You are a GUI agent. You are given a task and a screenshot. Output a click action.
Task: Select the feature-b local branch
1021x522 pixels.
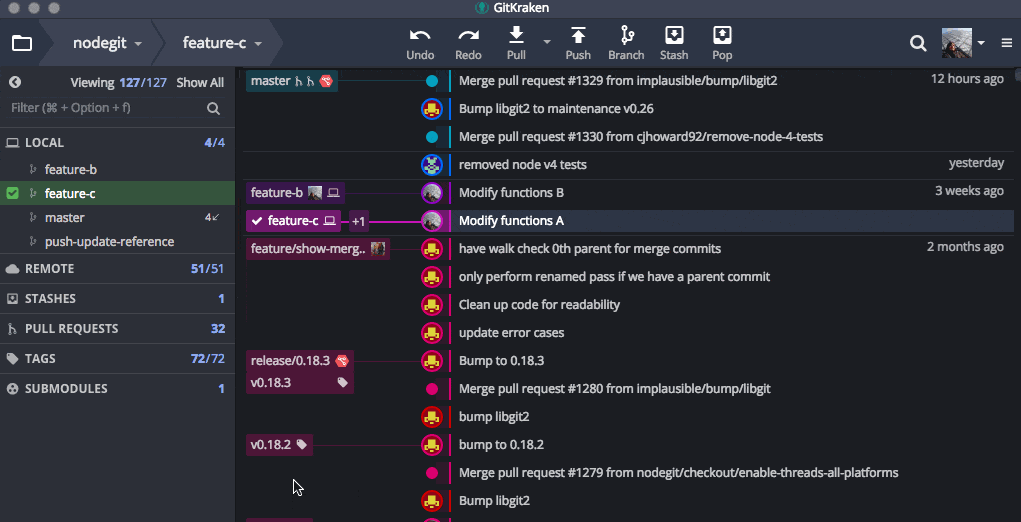click(x=117, y=170)
